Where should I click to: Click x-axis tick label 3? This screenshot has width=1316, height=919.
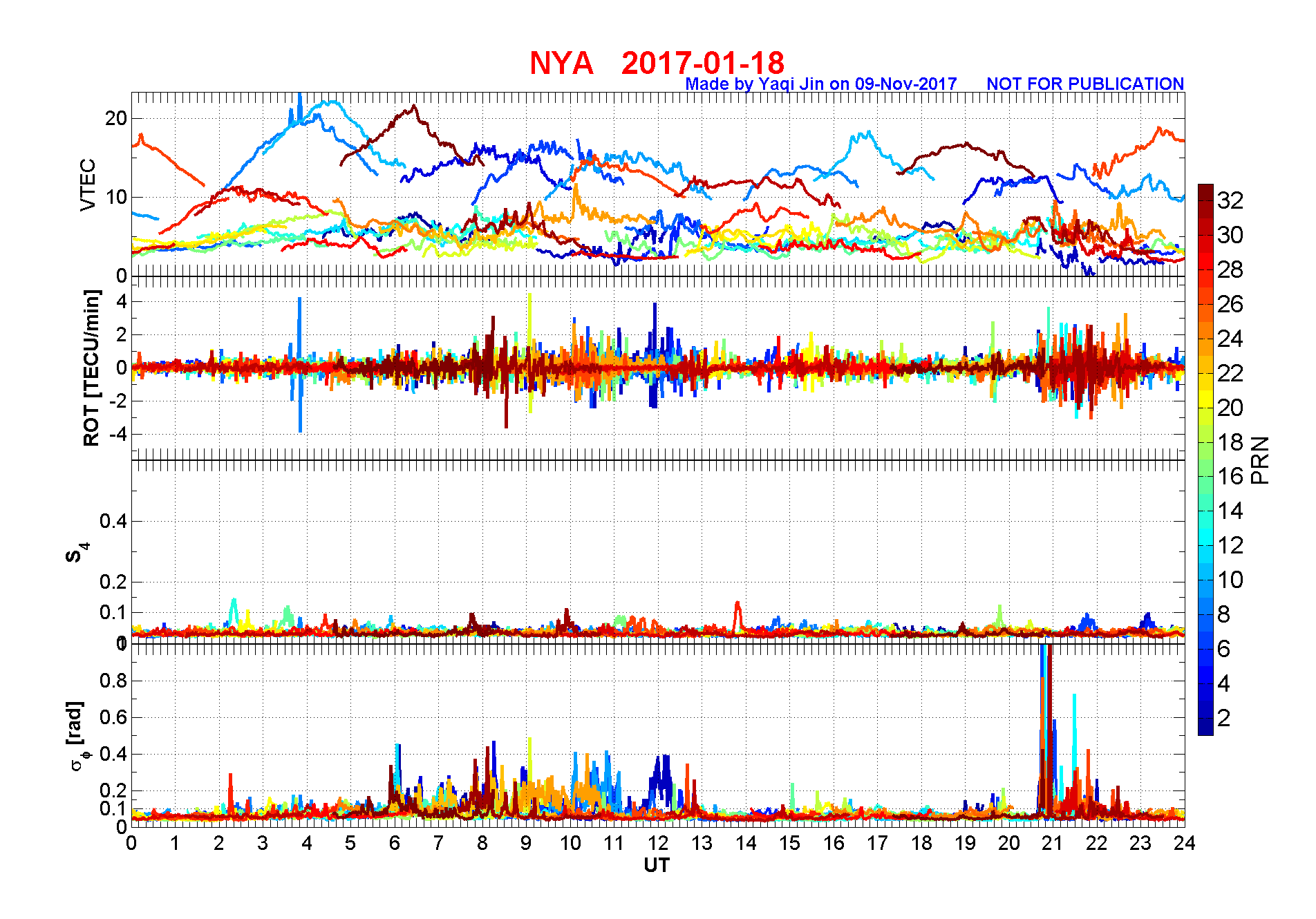pyautogui.click(x=263, y=843)
